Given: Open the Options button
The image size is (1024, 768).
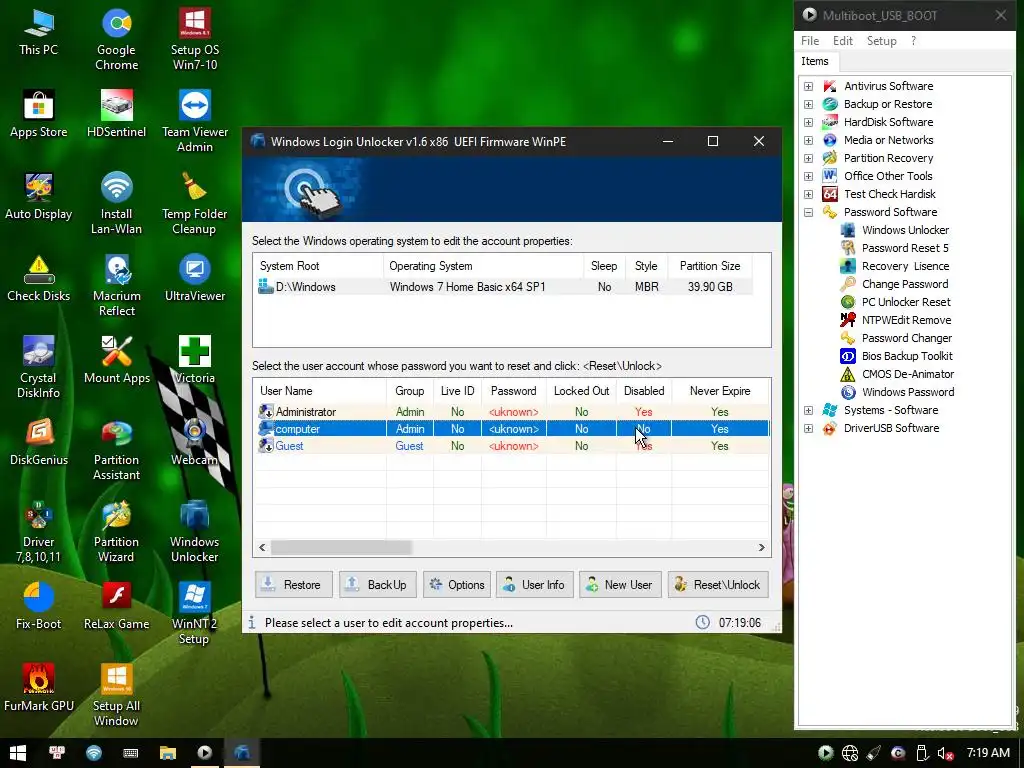Looking at the screenshot, I should pyautogui.click(x=458, y=584).
